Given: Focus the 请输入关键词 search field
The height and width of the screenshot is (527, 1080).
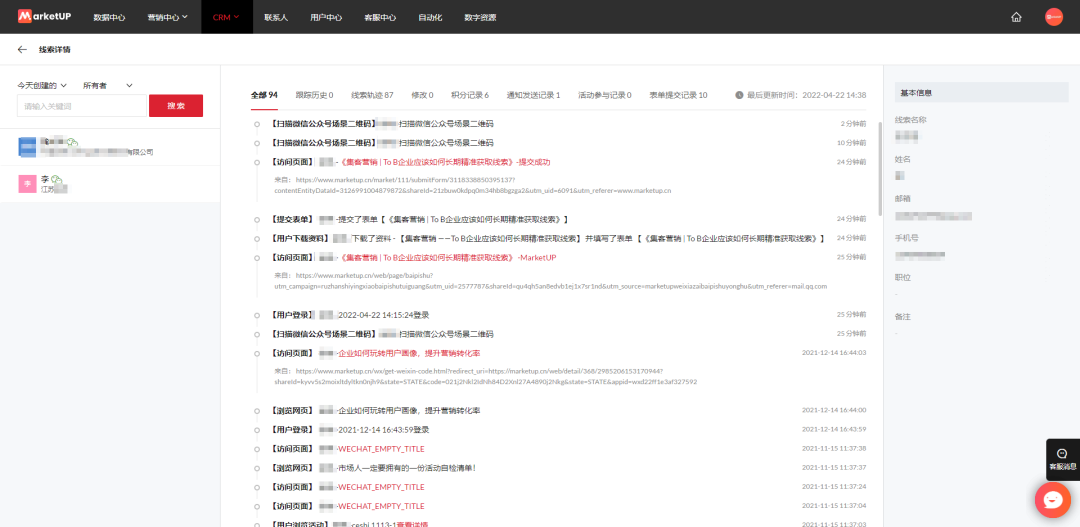Looking at the screenshot, I should point(81,106).
